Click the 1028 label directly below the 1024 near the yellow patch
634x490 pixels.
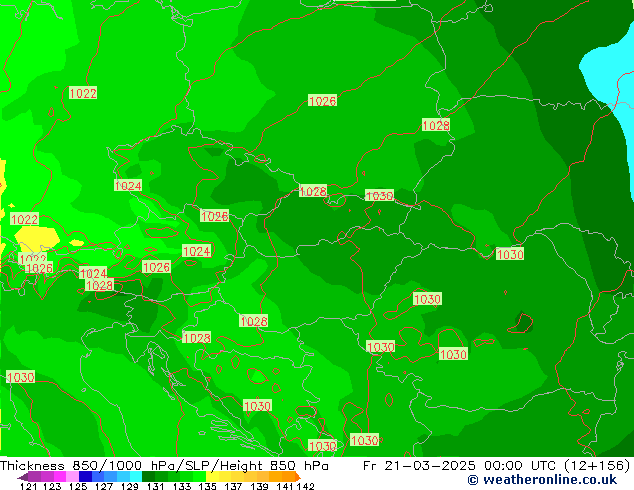click(99, 285)
